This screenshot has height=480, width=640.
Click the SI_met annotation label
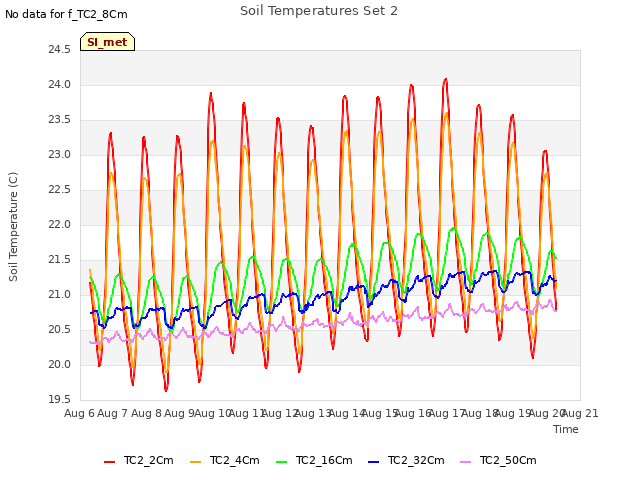pos(107,42)
